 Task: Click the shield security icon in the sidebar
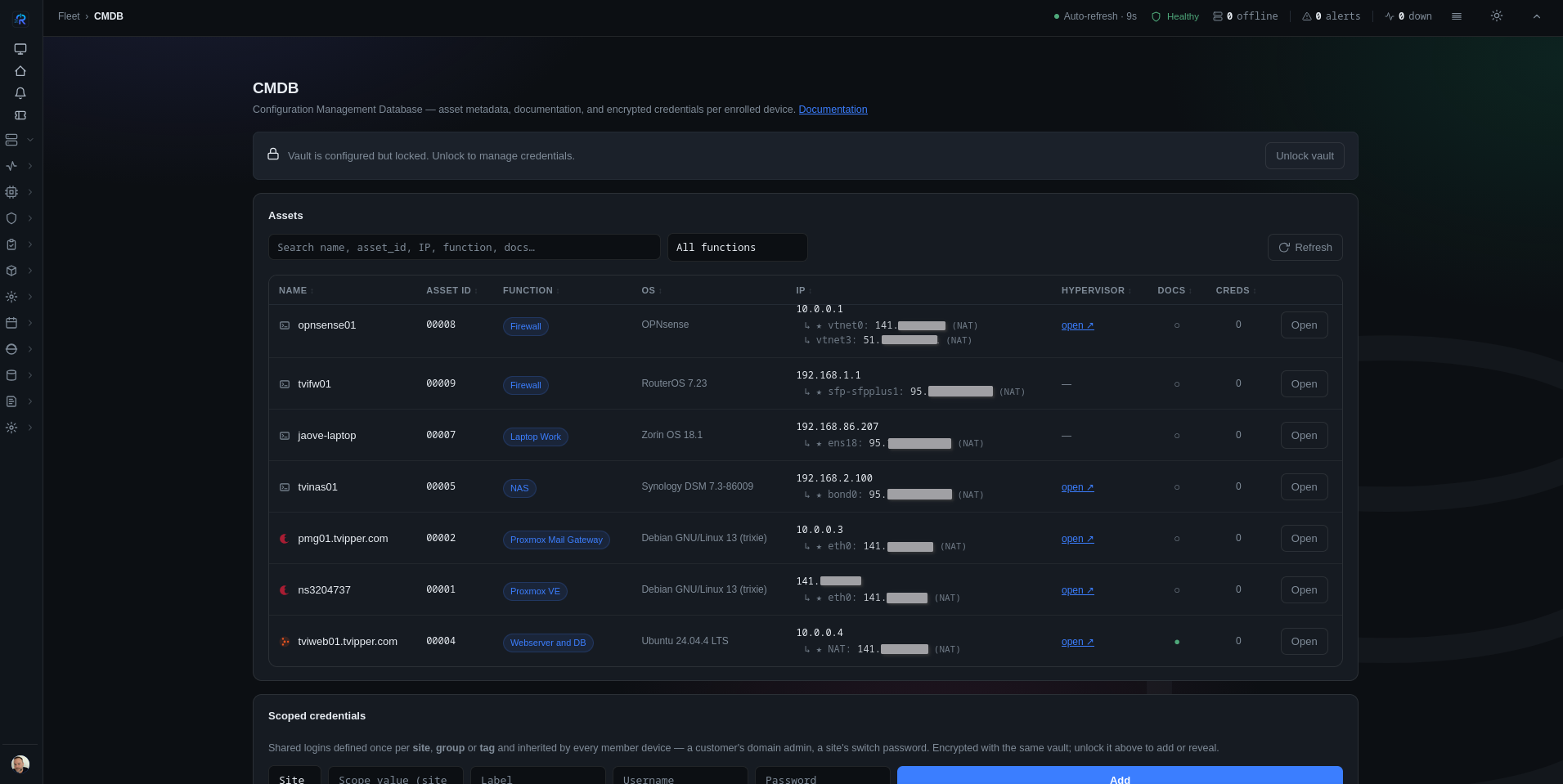[11, 218]
